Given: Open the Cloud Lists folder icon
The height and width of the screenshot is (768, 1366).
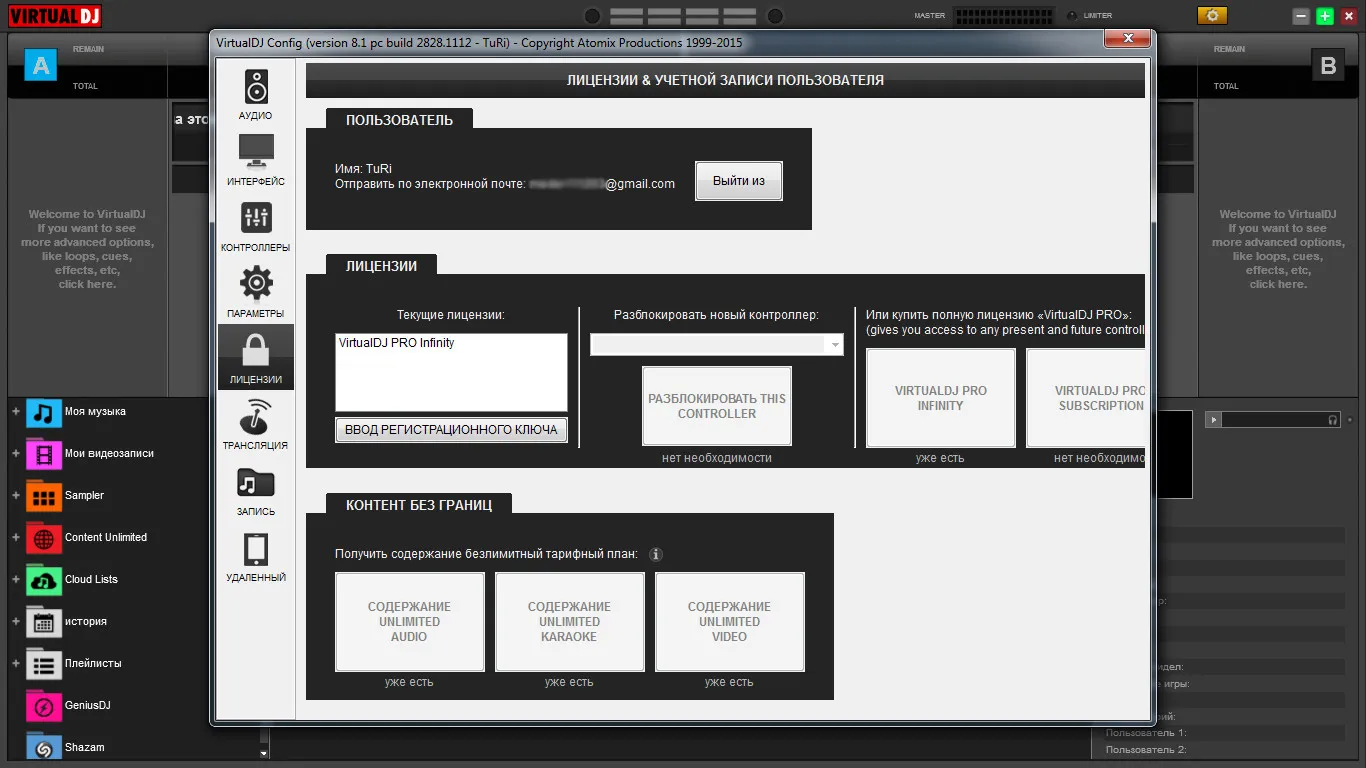Looking at the screenshot, I should click(43, 580).
